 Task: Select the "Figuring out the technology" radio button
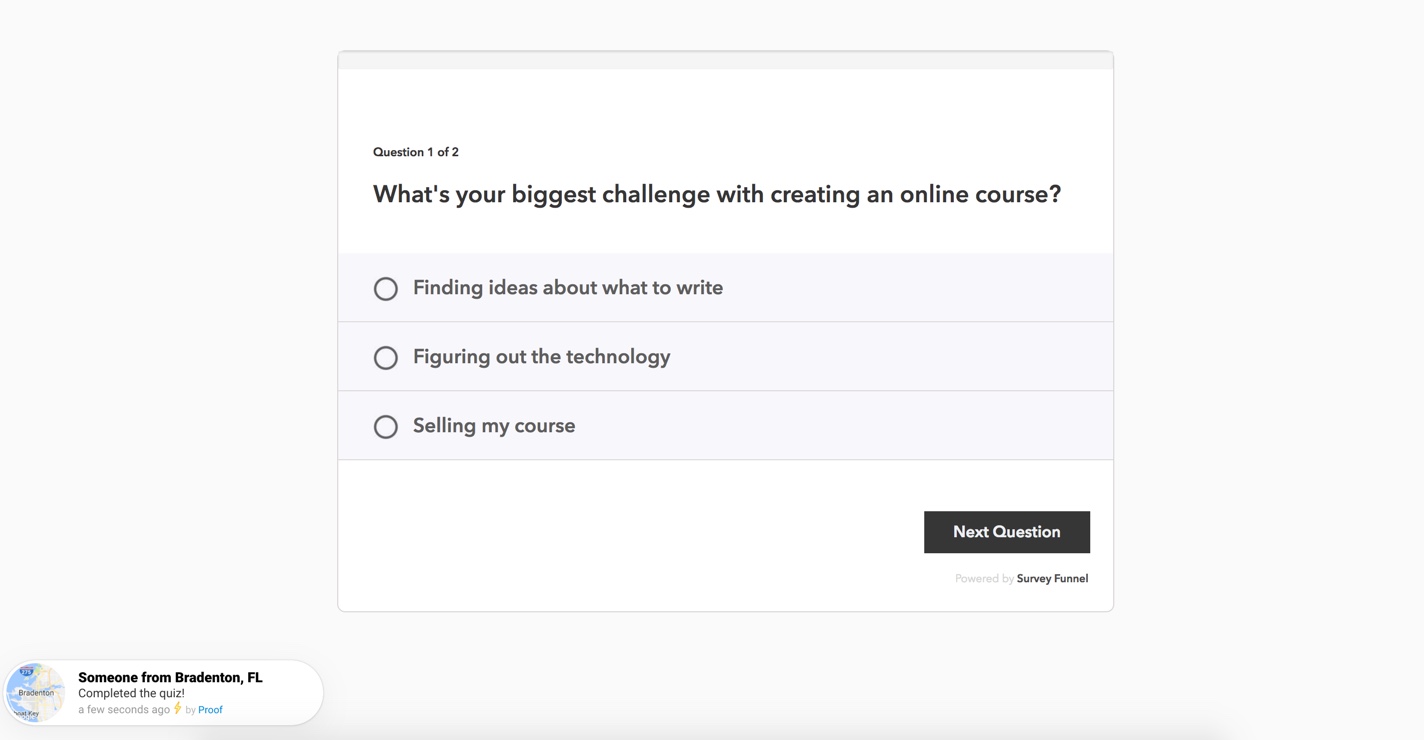386,358
